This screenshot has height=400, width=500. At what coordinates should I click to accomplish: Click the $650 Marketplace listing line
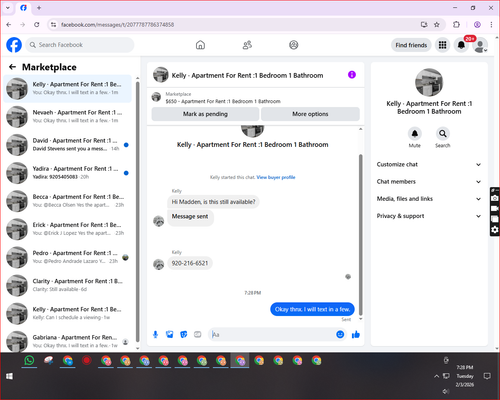(x=223, y=101)
